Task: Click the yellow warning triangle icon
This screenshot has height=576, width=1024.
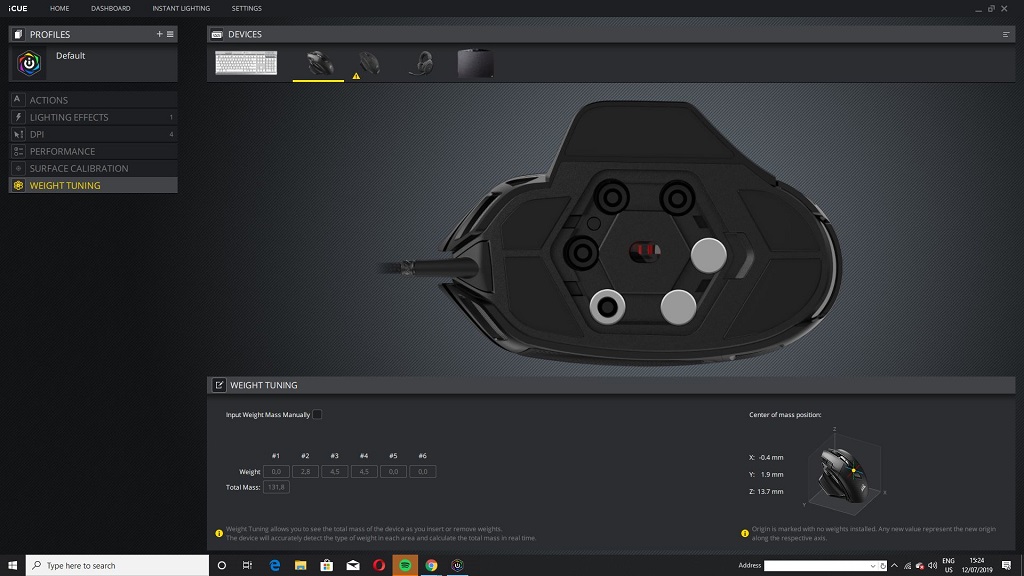Action: pyautogui.click(x=356, y=76)
